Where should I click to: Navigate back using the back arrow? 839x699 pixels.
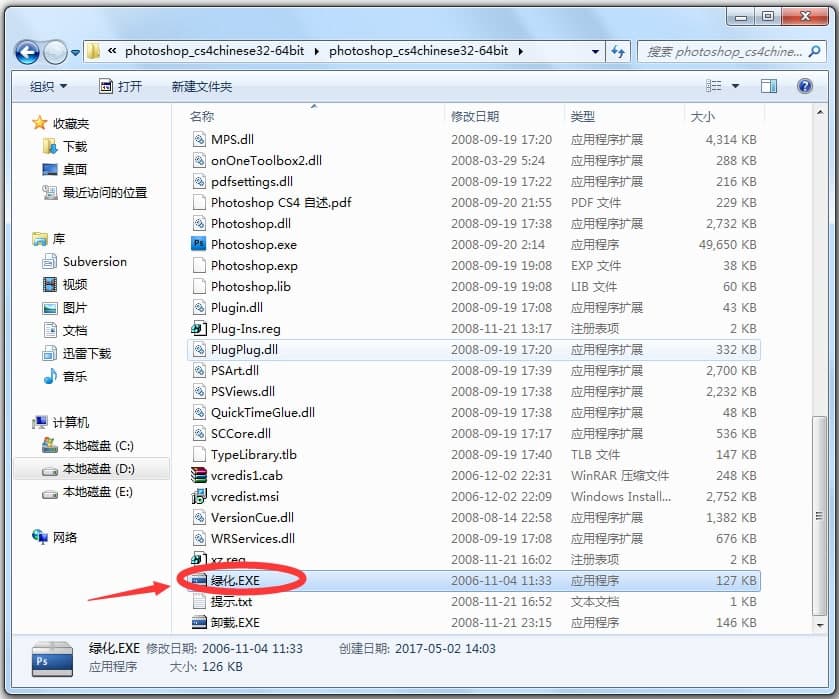point(27,51)
